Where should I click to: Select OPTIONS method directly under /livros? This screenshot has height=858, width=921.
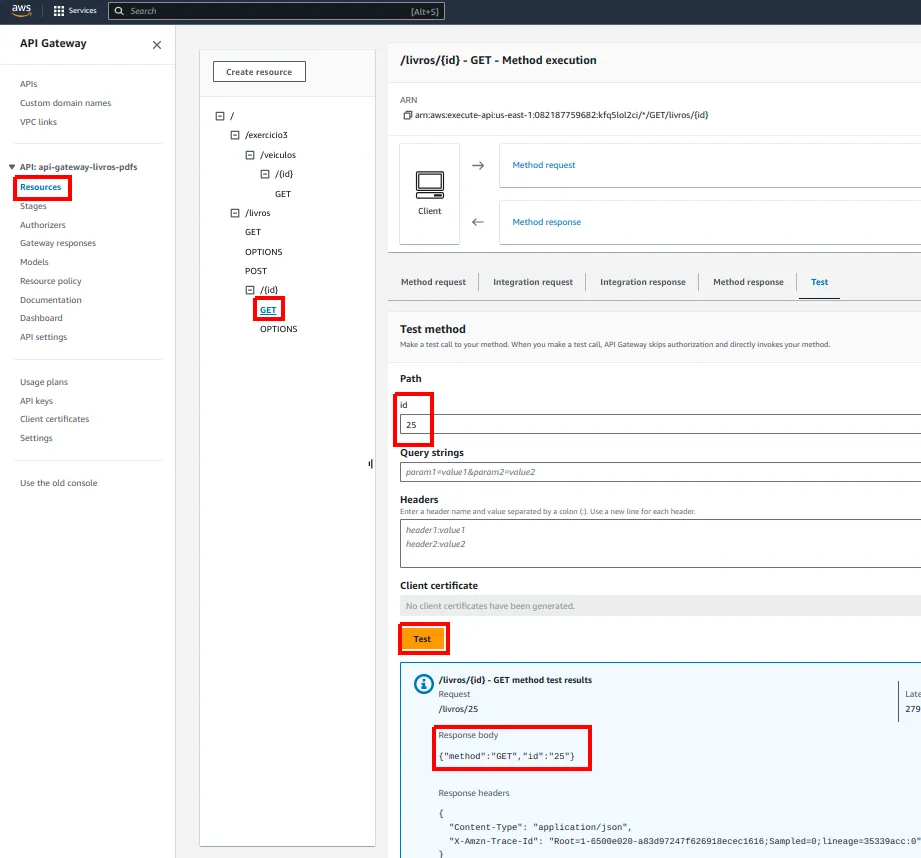coord(263,252)
